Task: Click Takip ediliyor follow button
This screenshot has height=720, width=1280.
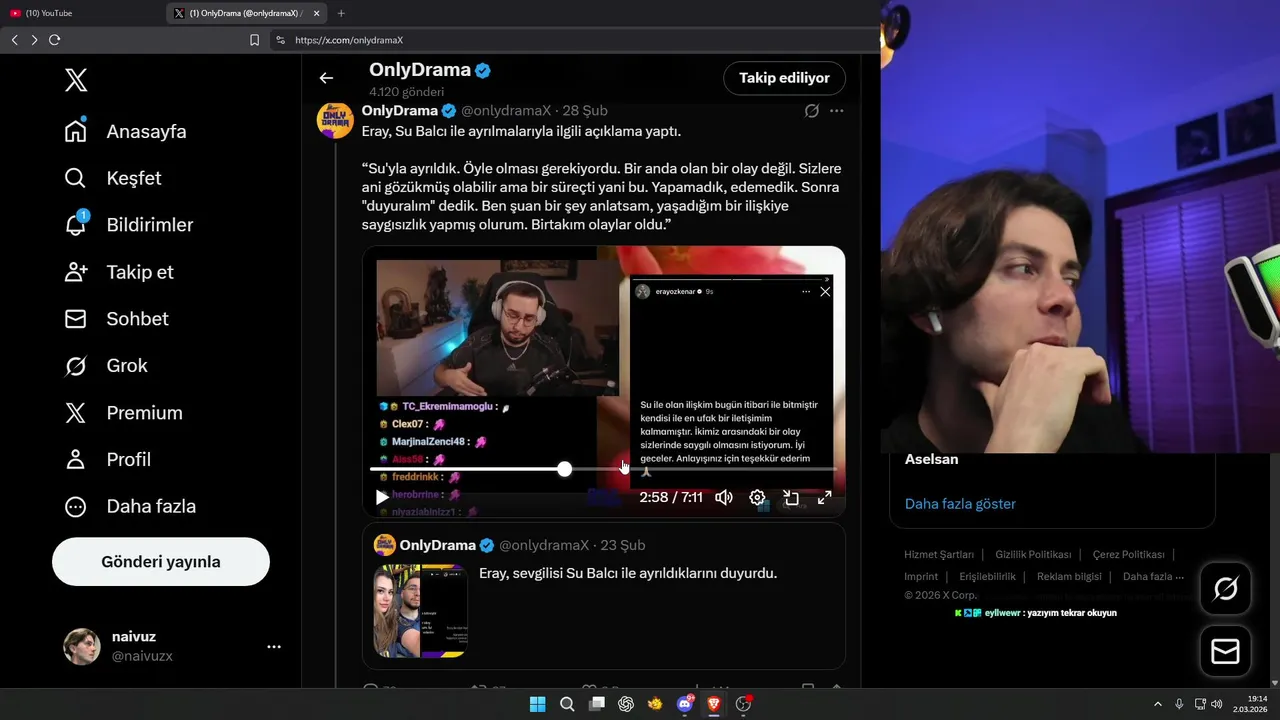Action: [784, 78]
